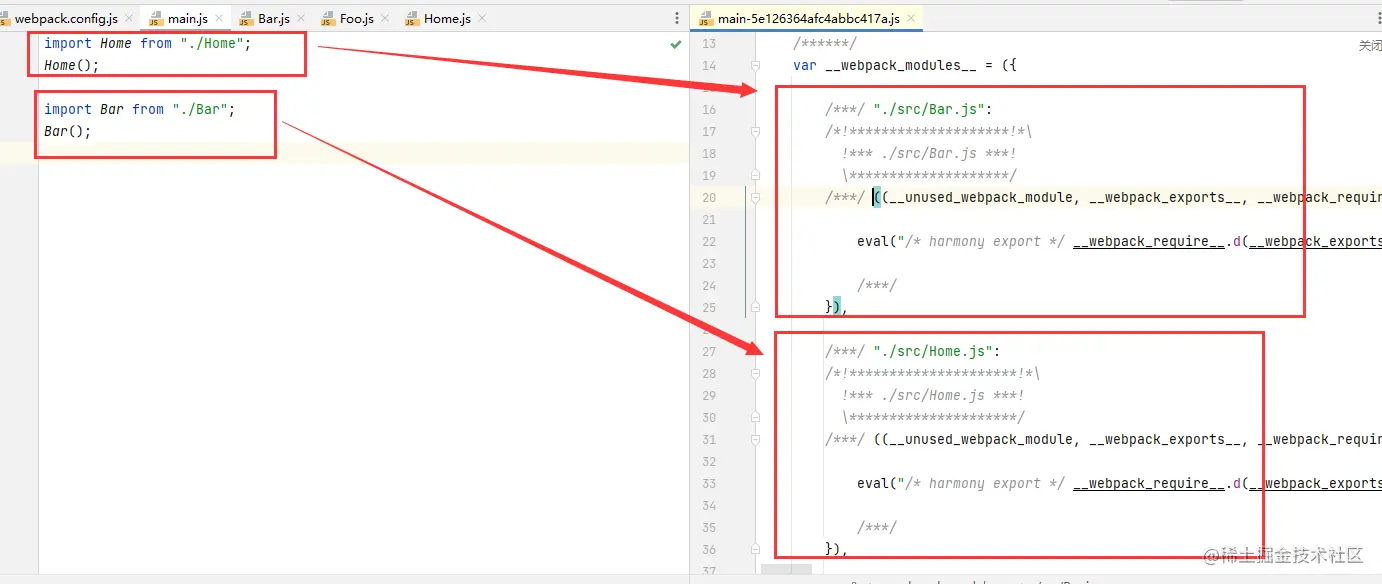Click the JS icon on main-5e126364afc4abbc417a.js tab
The width and height of the screenshot is (1382, 584).
[x=706, y=18]
